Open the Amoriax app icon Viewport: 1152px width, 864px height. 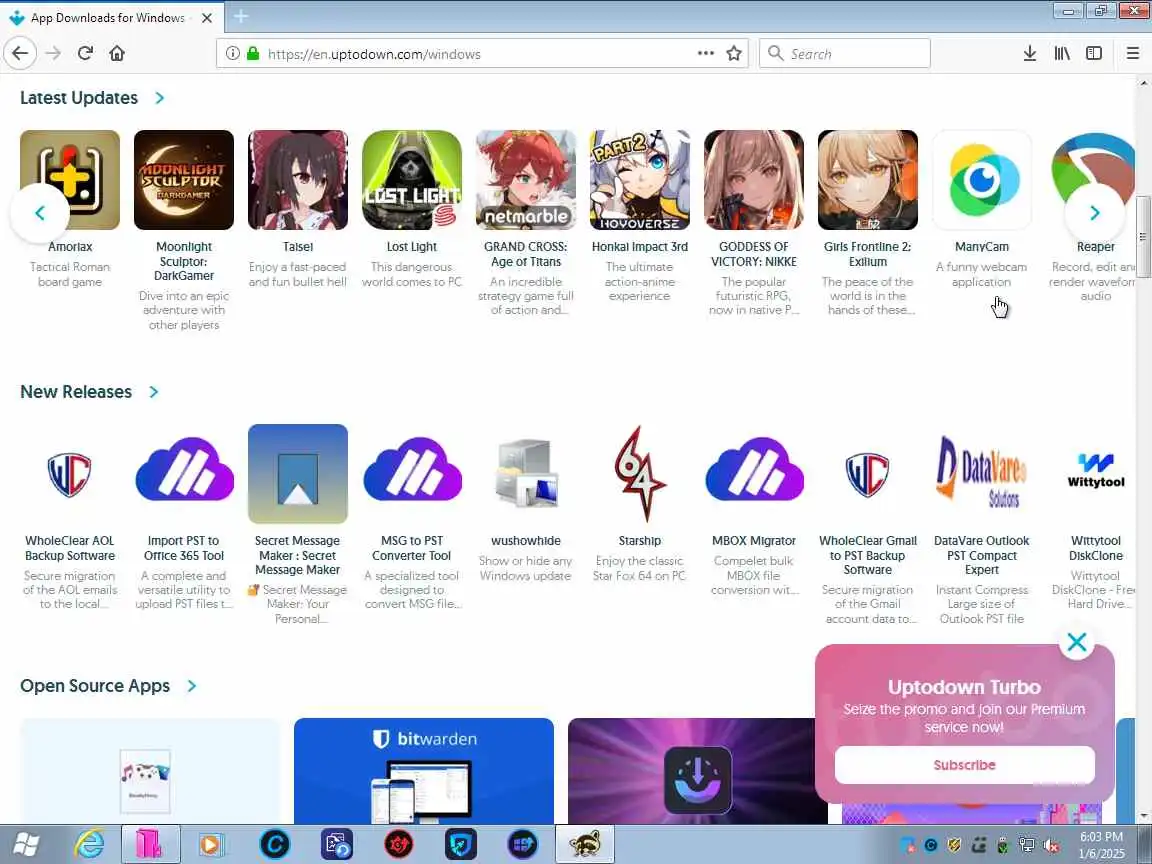click(70, 180)
